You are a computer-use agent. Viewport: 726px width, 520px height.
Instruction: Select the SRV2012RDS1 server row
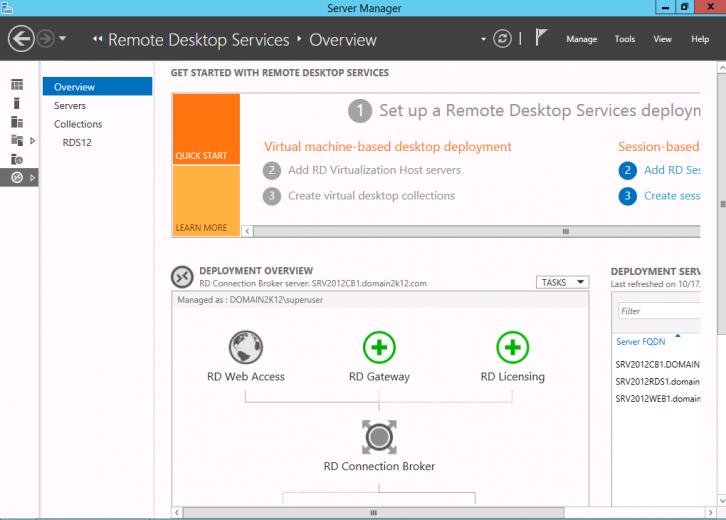tap(657, 382)
